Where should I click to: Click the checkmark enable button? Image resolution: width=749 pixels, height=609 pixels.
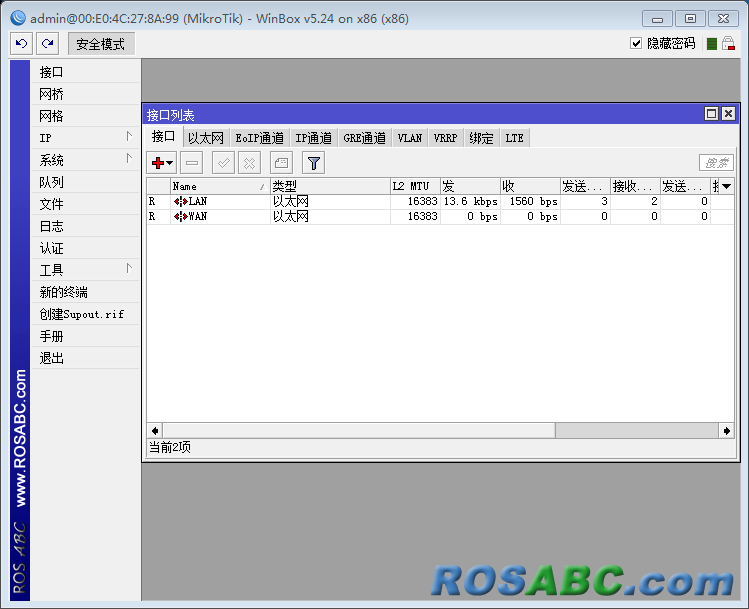pyautogui.click(x=223, y=163)
